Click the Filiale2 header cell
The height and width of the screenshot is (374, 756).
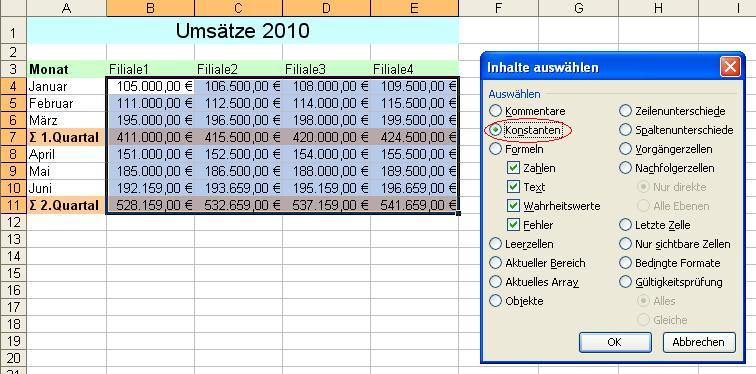[239, 69]
